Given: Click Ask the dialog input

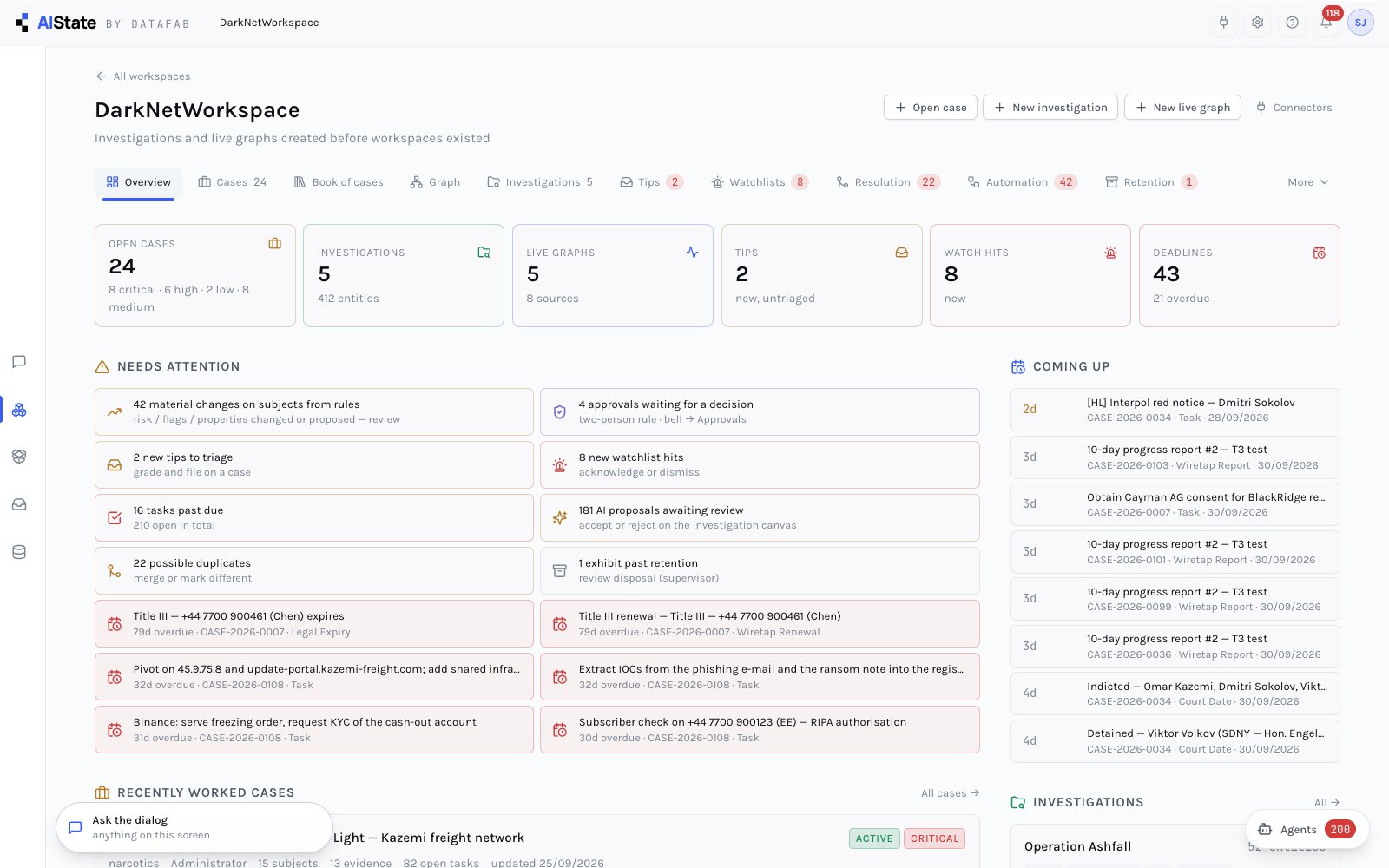Looking at the screenshot, I should (194, 827).
